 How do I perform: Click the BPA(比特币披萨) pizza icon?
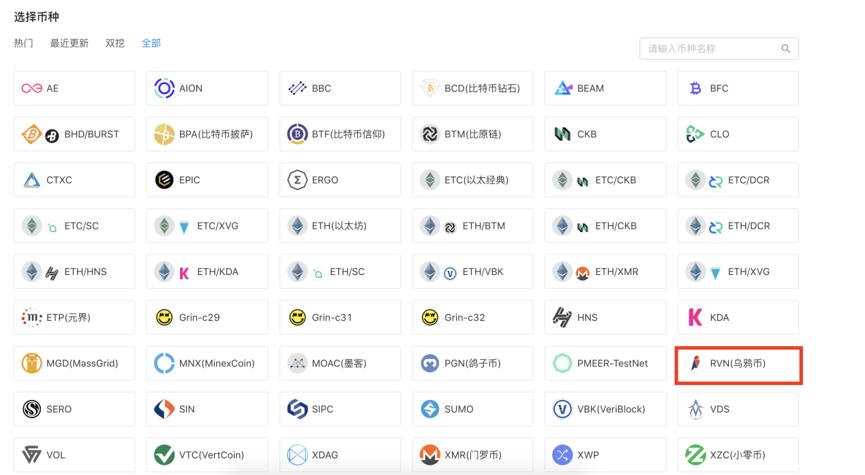click(x=164, y=134)
